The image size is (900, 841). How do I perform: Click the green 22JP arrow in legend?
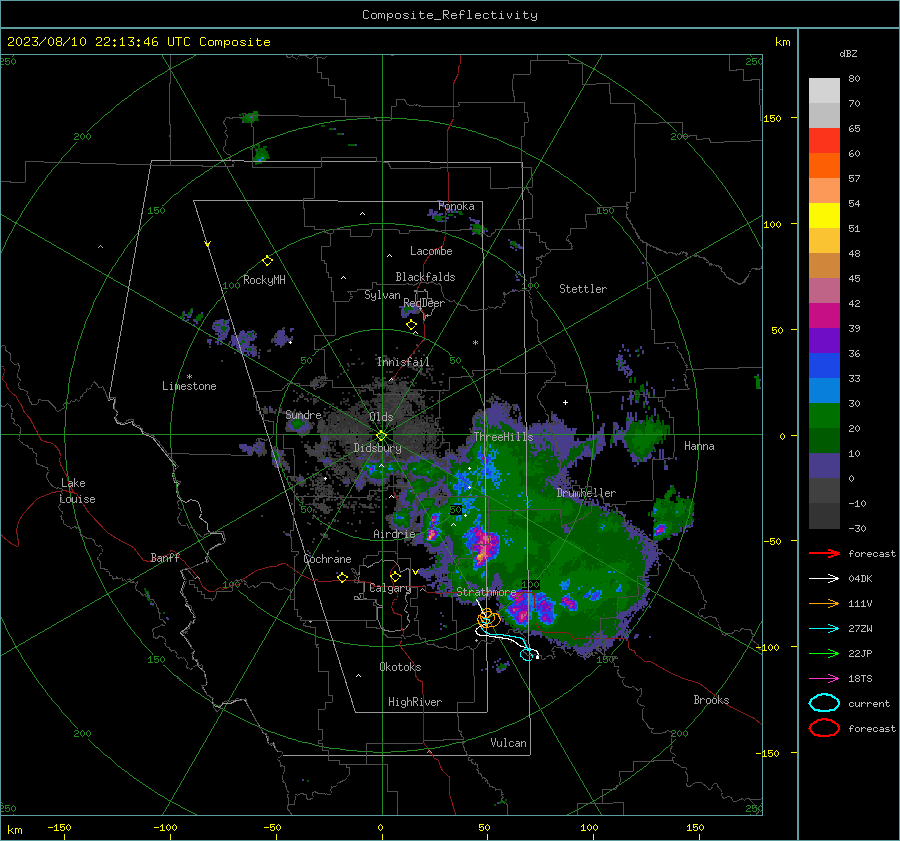point(824,653)
